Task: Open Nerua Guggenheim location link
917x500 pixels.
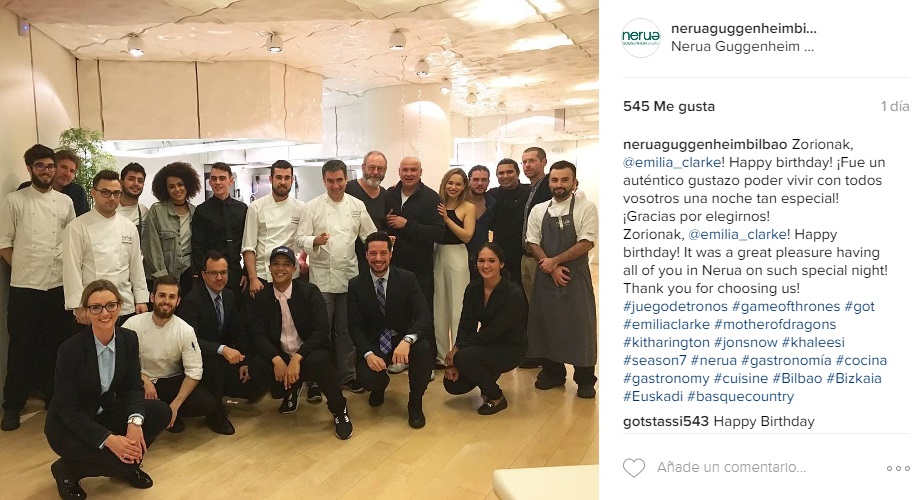Action: pos(742,47)
